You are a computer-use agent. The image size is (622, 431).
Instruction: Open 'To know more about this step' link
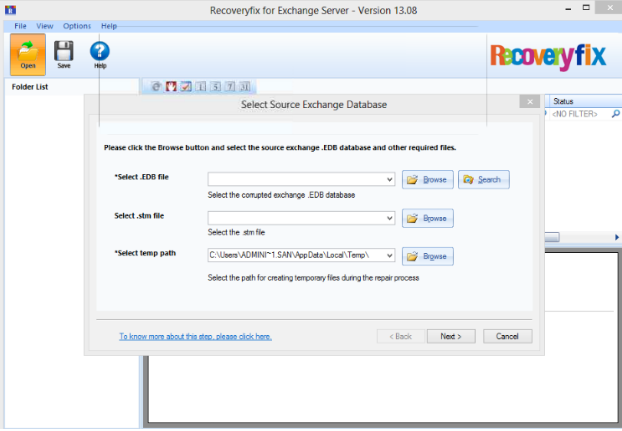coord(196,336)
